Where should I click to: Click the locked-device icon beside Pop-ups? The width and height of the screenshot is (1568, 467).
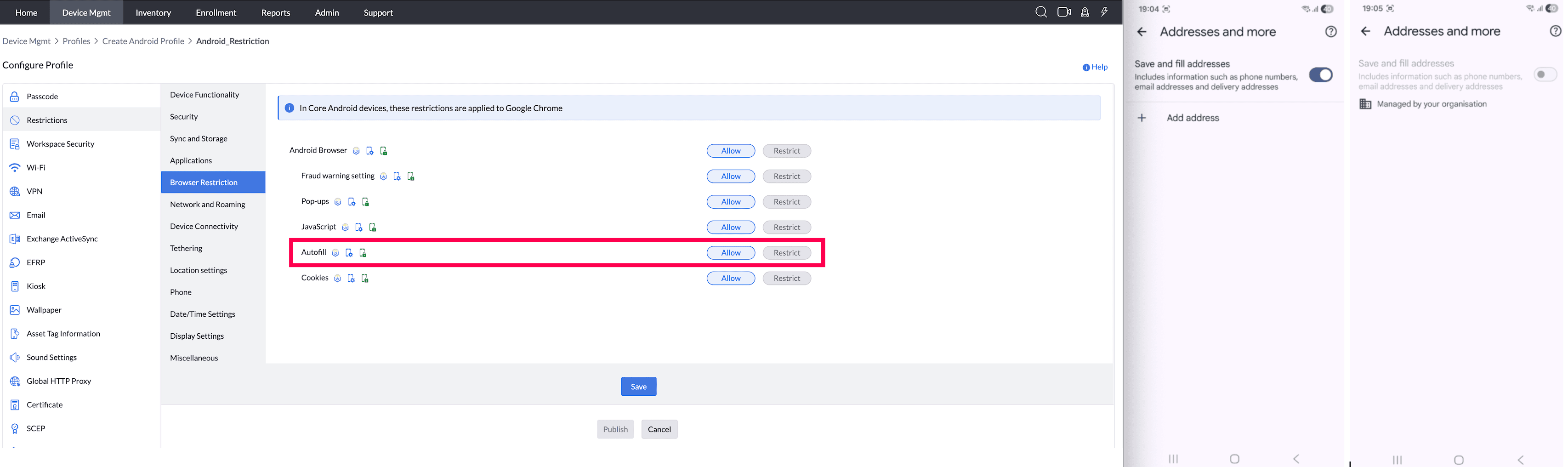pos(366,202)
